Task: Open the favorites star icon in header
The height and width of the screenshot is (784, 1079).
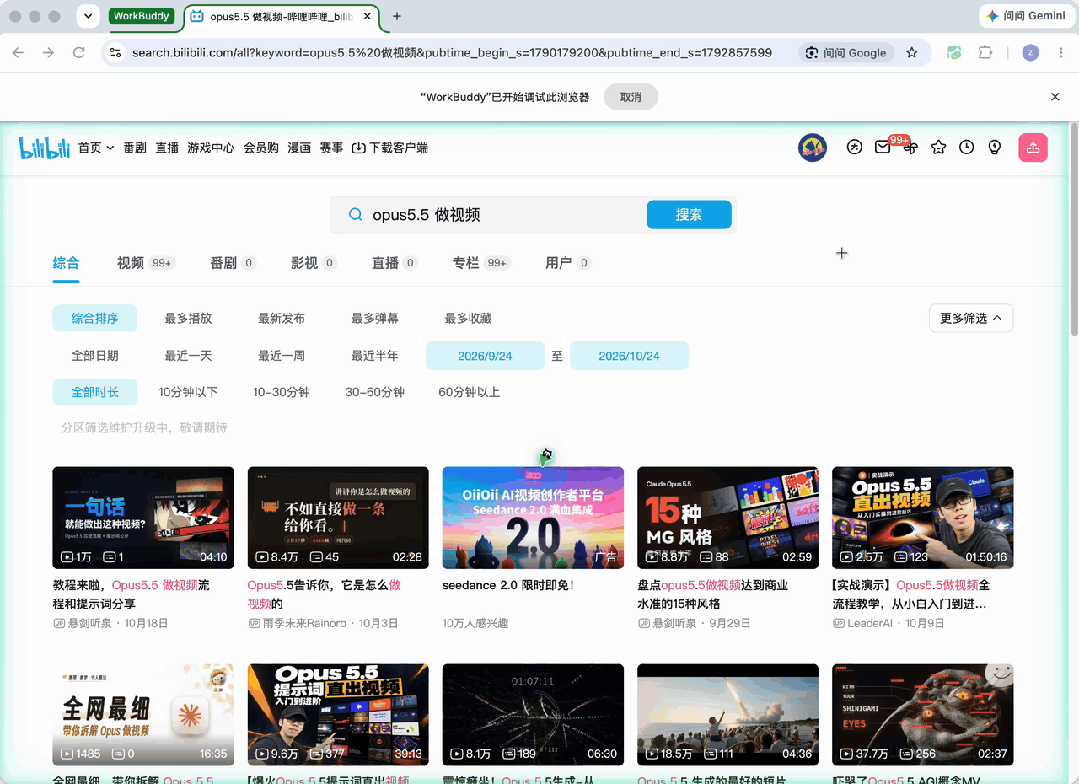Action: (939, 147)
